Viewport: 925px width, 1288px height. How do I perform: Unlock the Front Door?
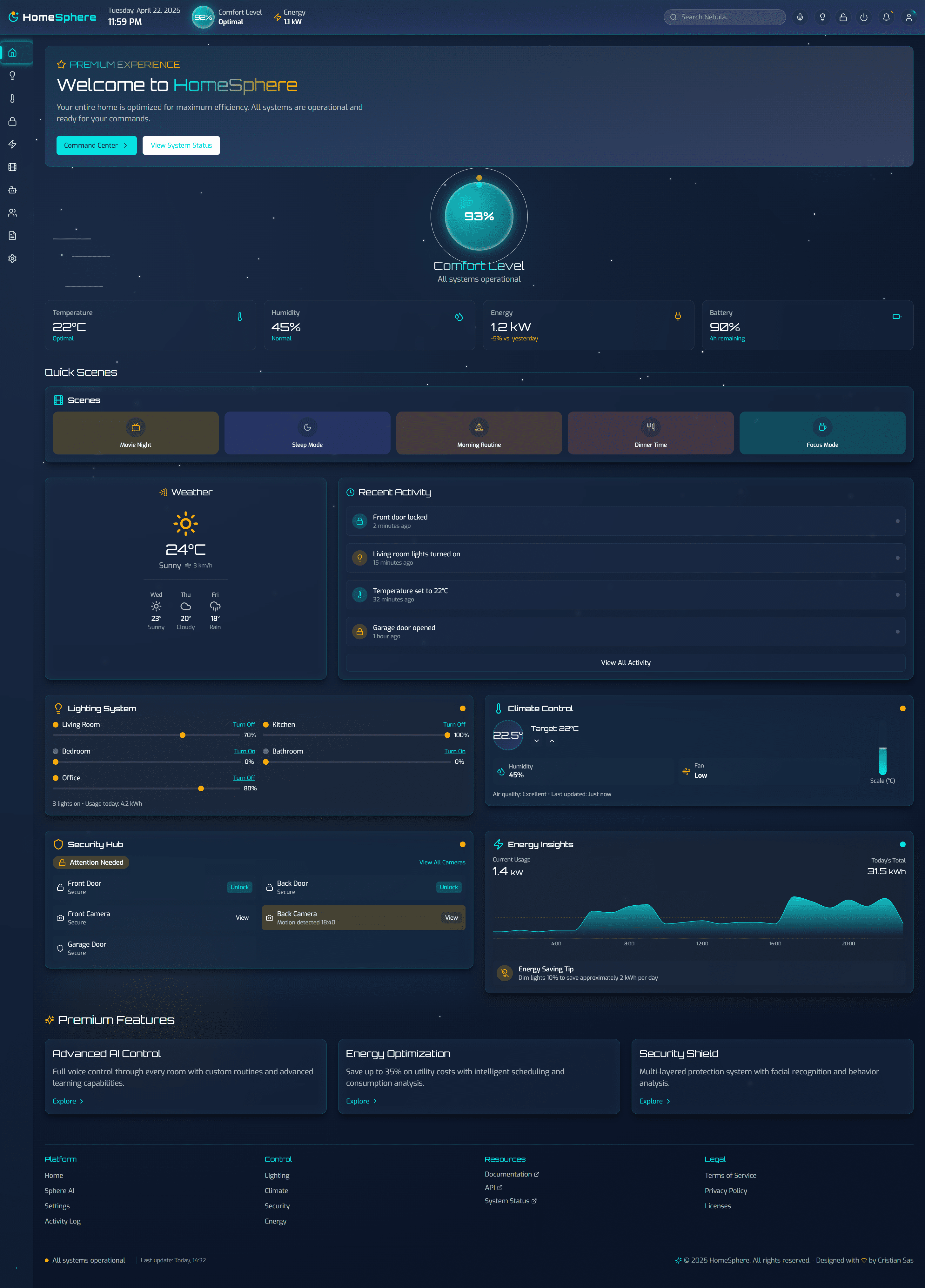tap(240, 887)
